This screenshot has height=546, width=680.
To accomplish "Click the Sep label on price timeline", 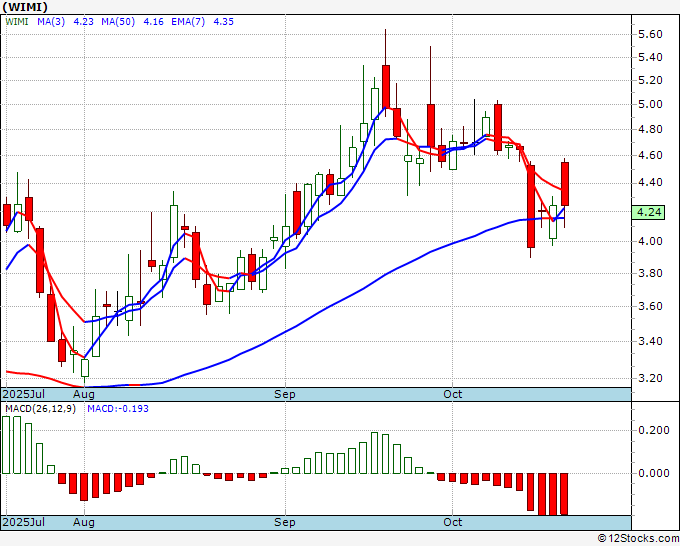I will click(x=284, y=394).
